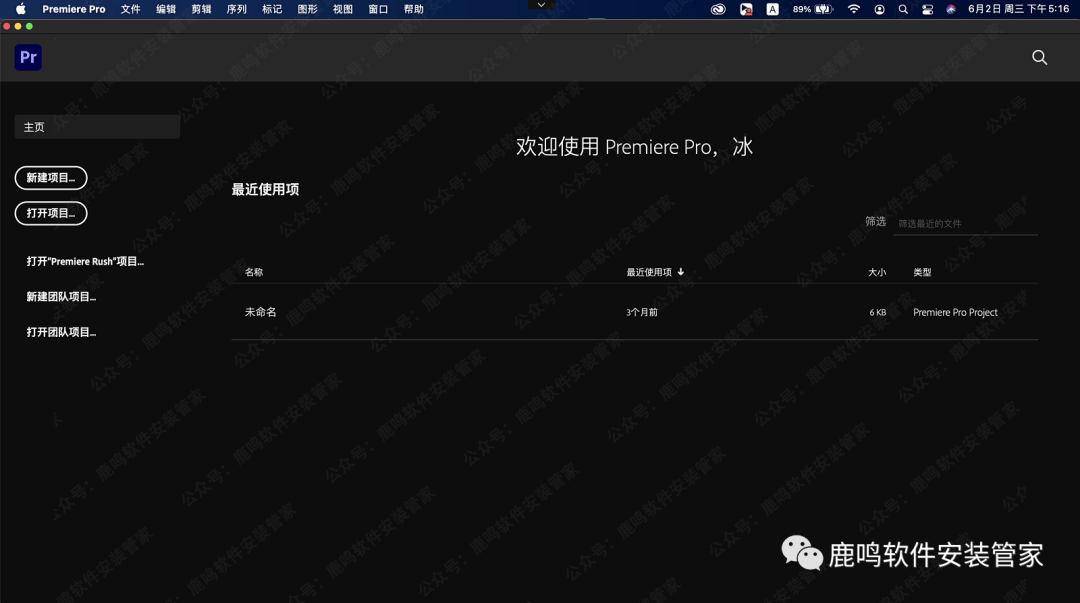This screenshot has height=603, width=1080.
Task: Click the input source A icon
Action: coord(773,9)
